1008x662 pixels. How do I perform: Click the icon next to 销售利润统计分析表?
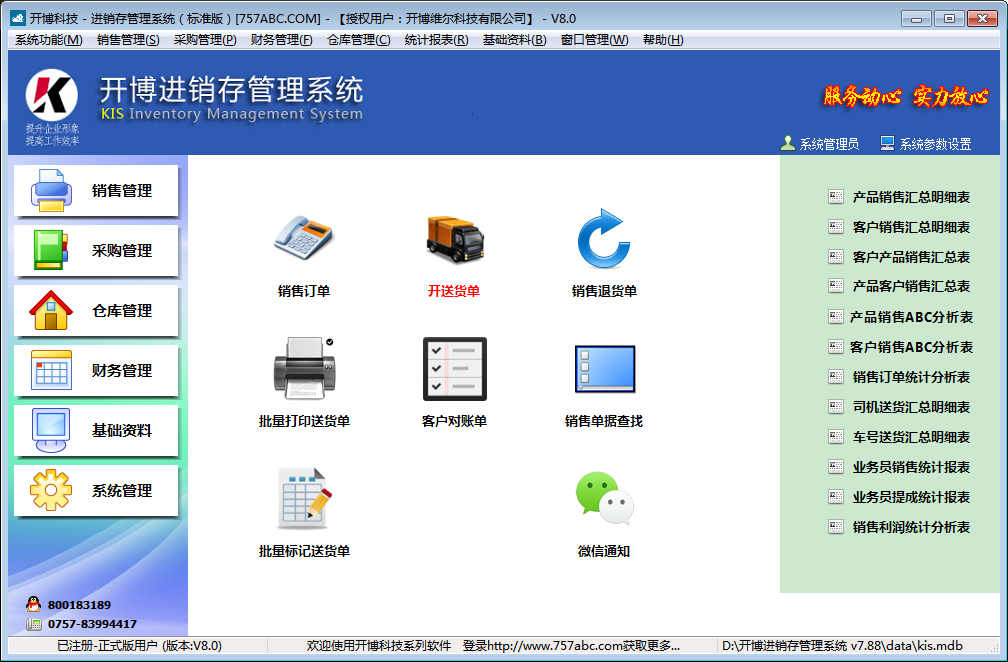click(x=836, y=527)
